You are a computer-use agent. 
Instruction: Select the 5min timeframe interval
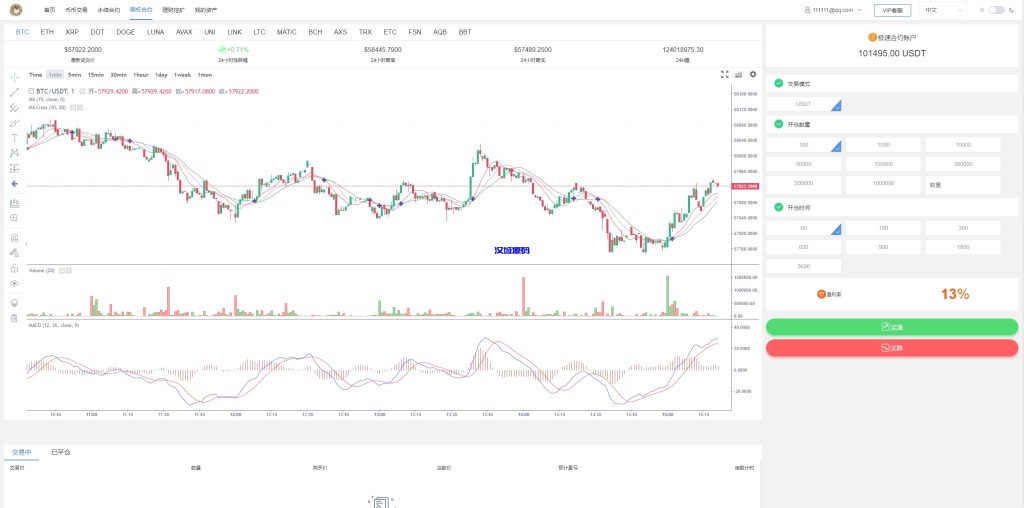(x=75, y=75)
